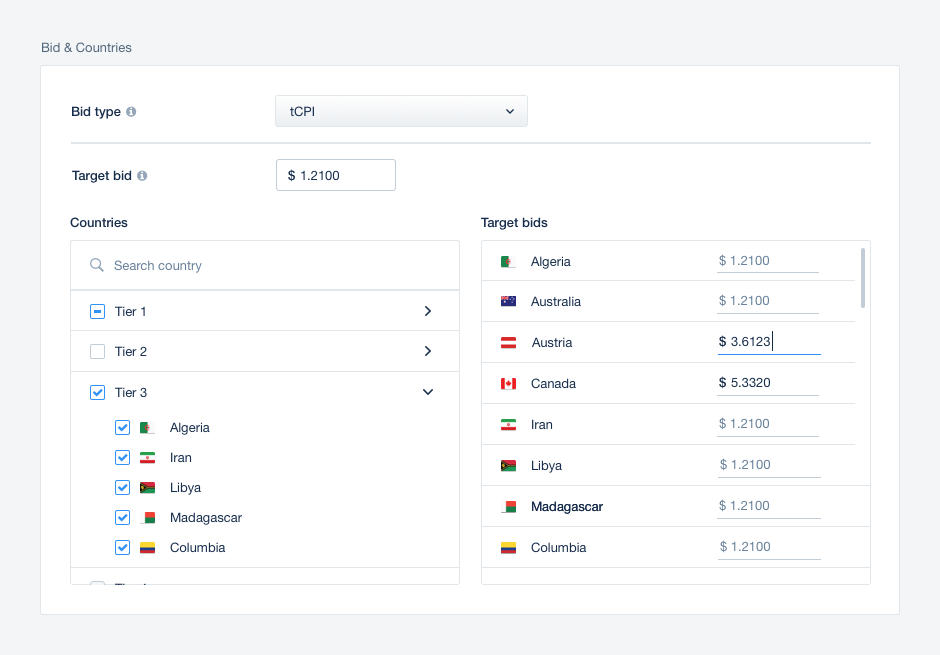
Task: Collapse Tier 3 with its chevron
Action: 427,392
